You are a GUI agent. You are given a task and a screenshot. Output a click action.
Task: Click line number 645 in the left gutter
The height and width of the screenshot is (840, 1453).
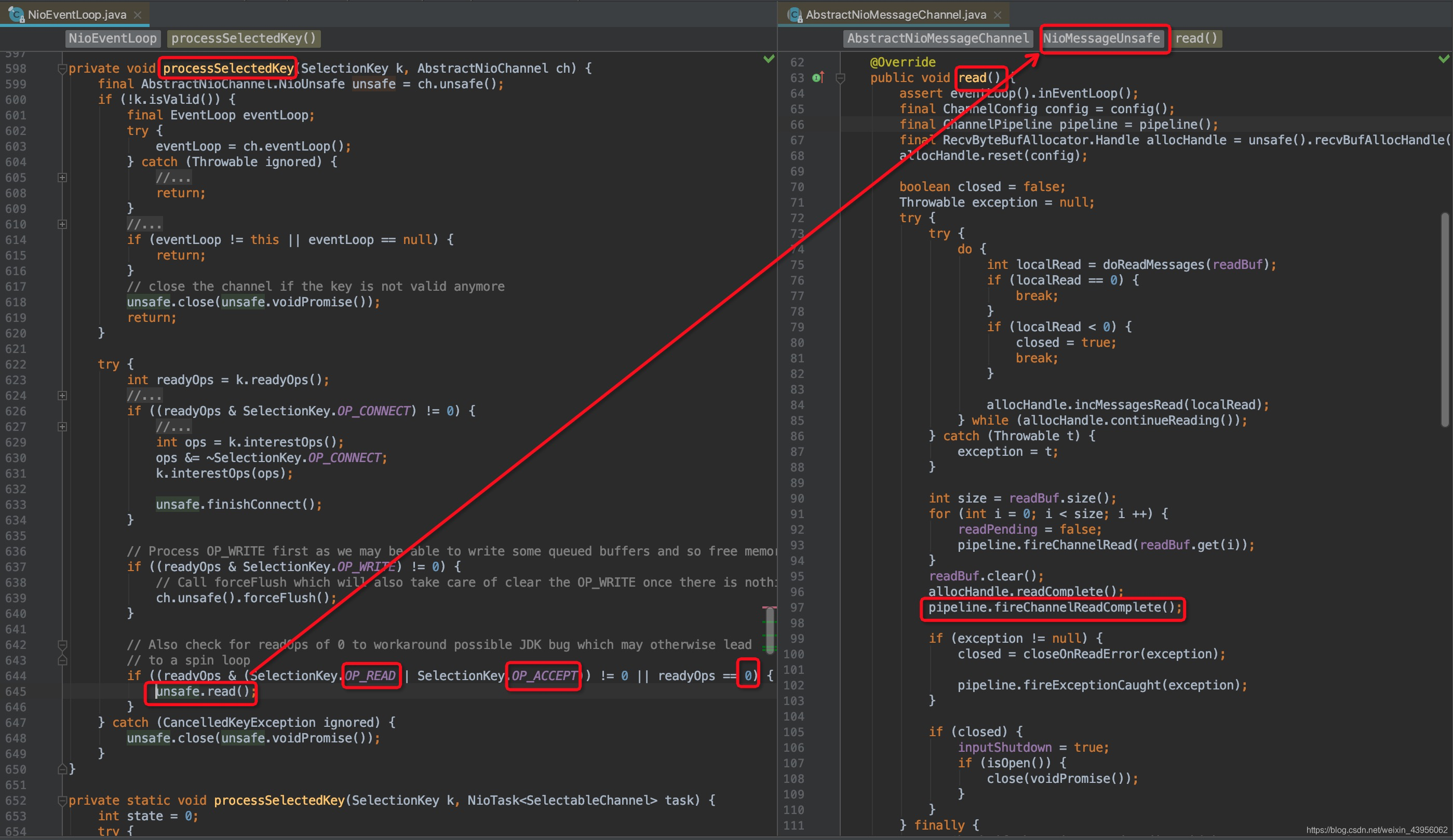pos(16,691)
